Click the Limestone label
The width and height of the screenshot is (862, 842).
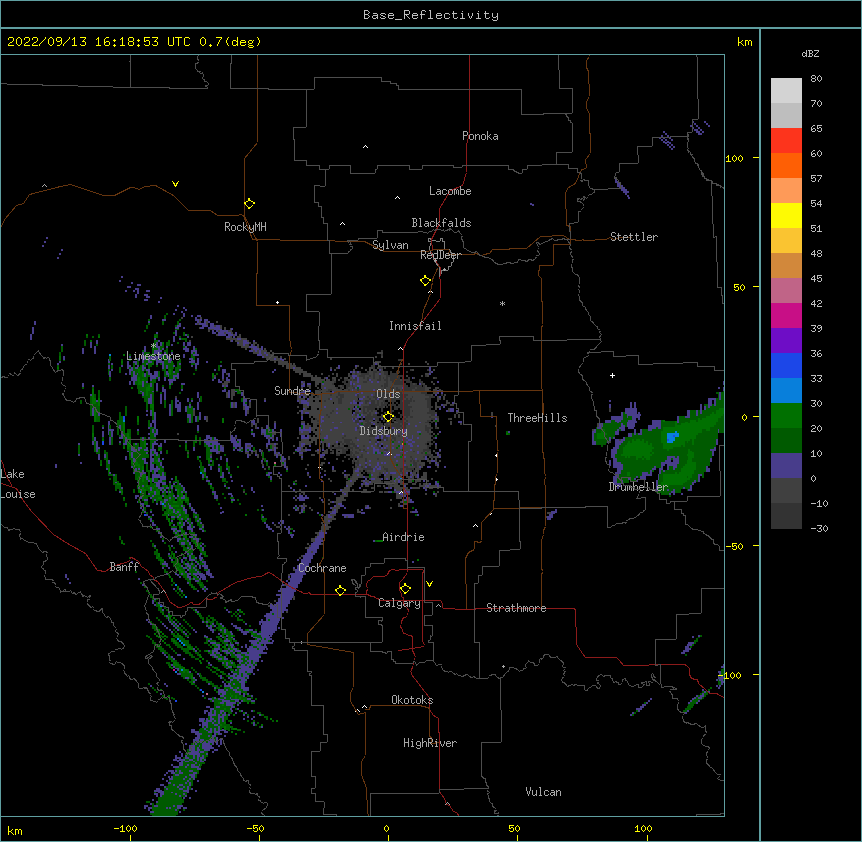[x=153, y=356]
